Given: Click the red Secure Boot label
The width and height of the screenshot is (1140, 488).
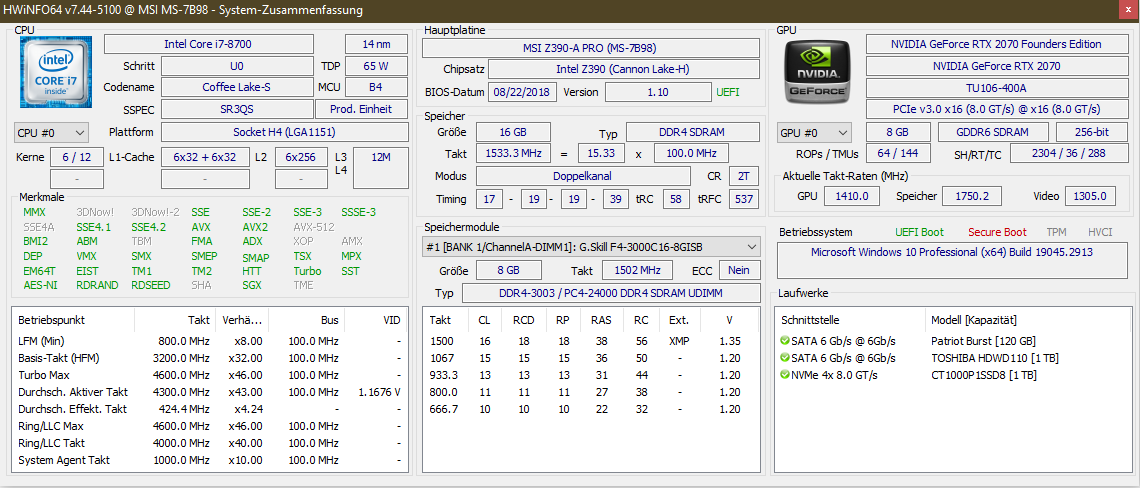Looking at the screenshot, I should coord(998,232).
